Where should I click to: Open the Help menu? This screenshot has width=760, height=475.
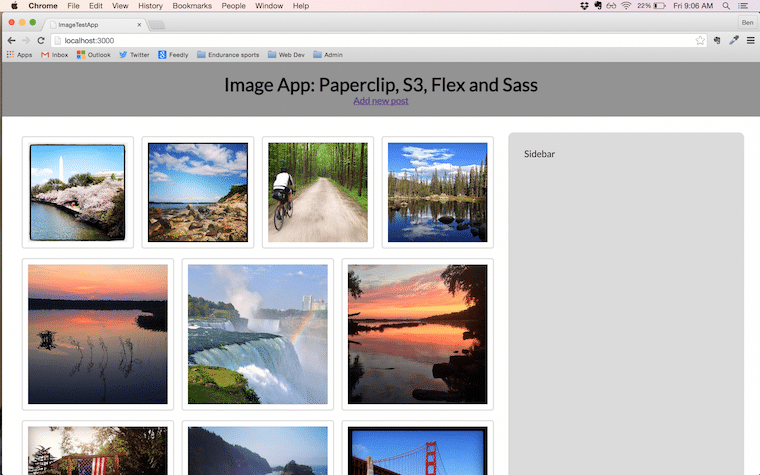point(301,6)
